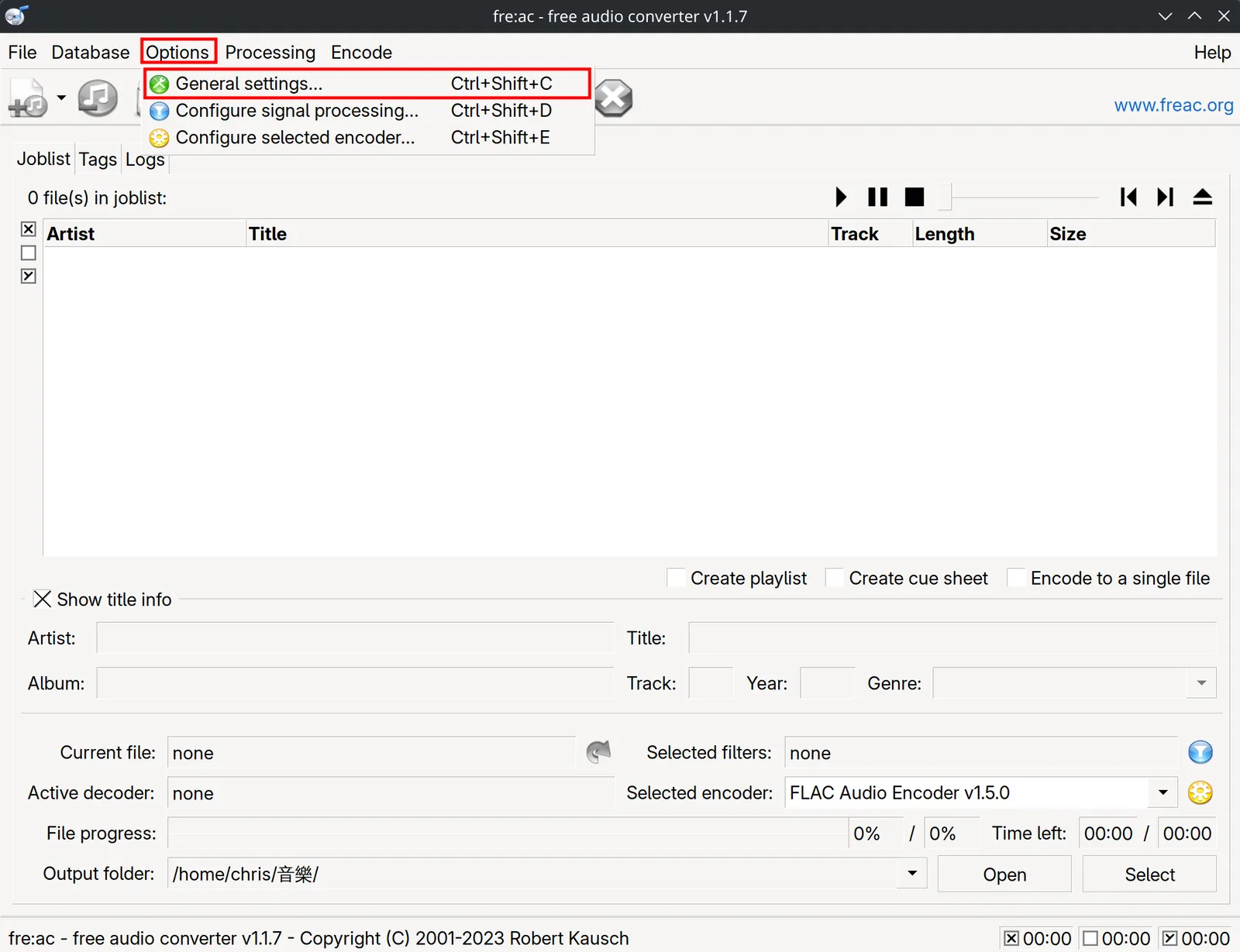The image size is (1240, 952).
Task: Expand the Output folder dropdown arrow
Action: click(x=912, y=874)
